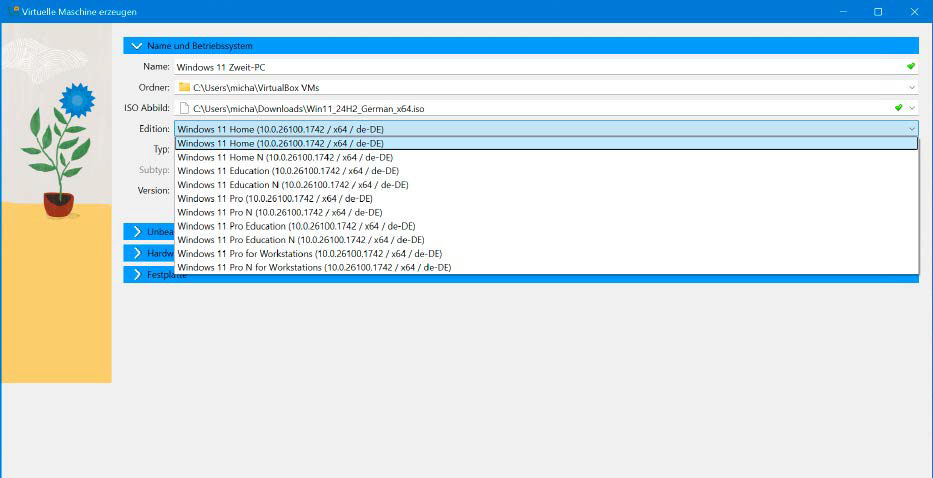
Task: Collapse the Name und Betriebssystem section
Action: 137,46
